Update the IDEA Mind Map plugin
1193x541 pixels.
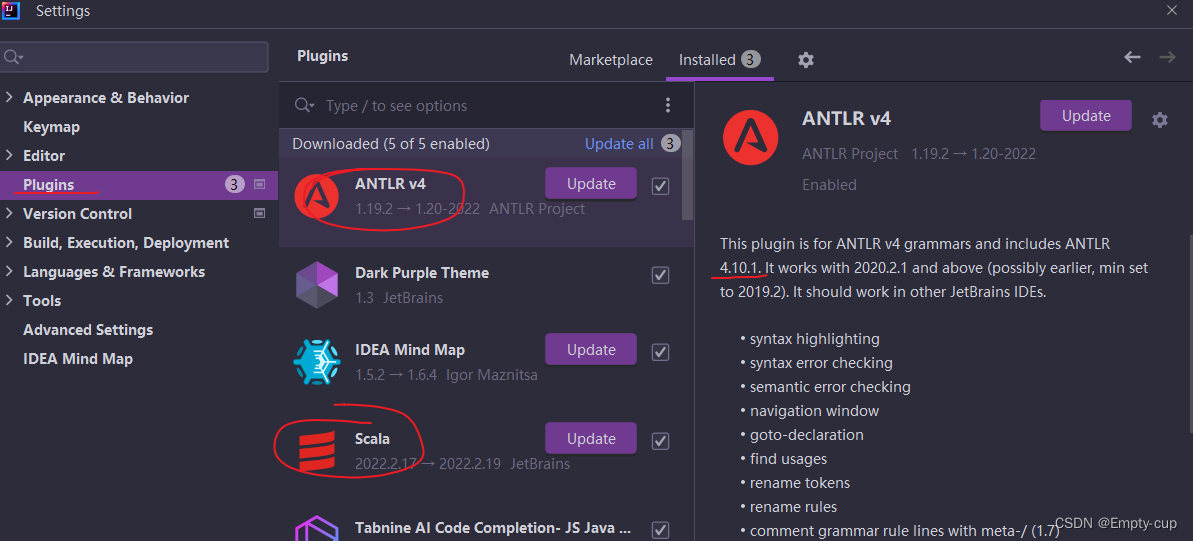(591, 349)
